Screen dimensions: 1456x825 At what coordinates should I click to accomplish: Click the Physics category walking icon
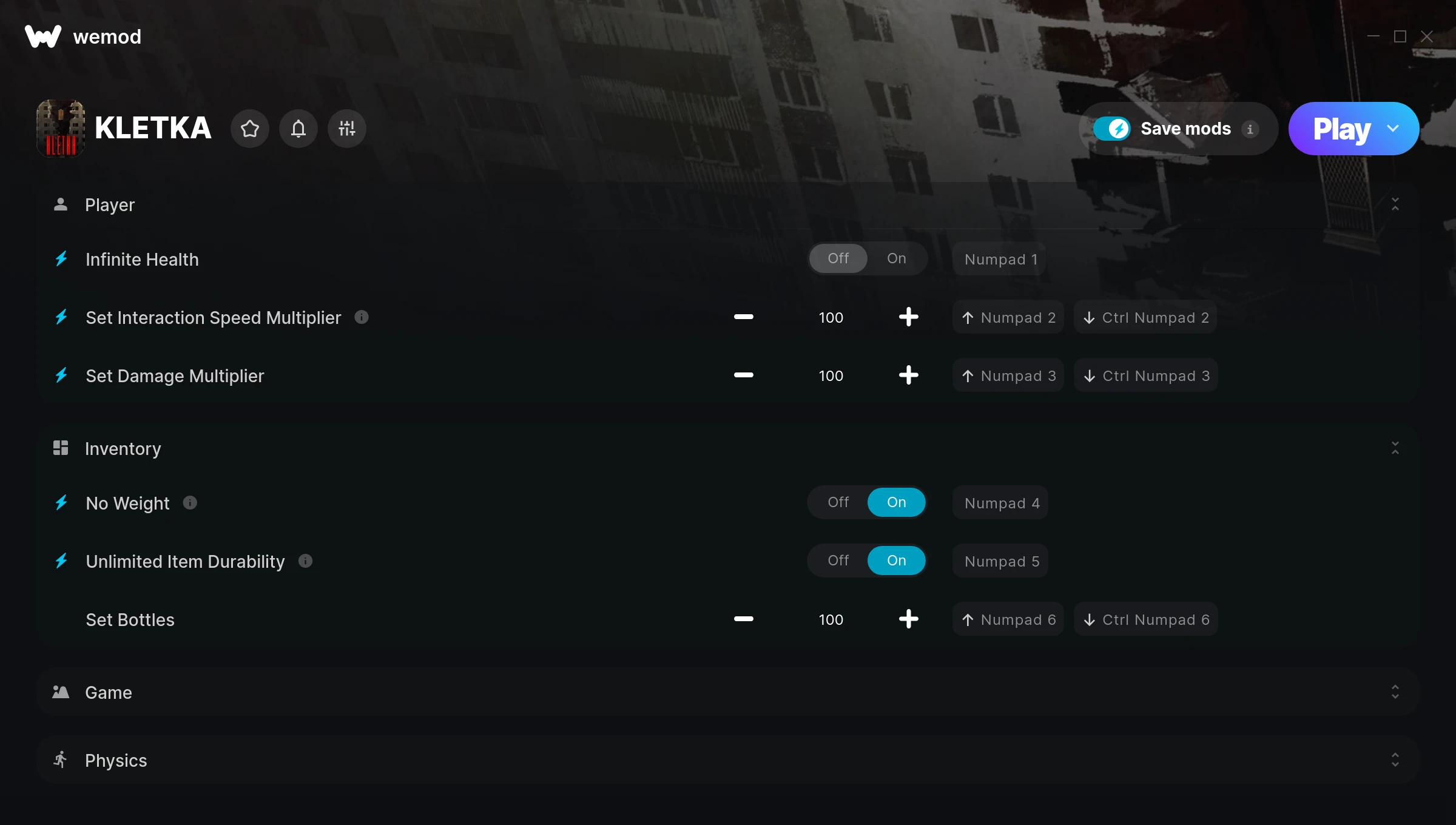61,760
